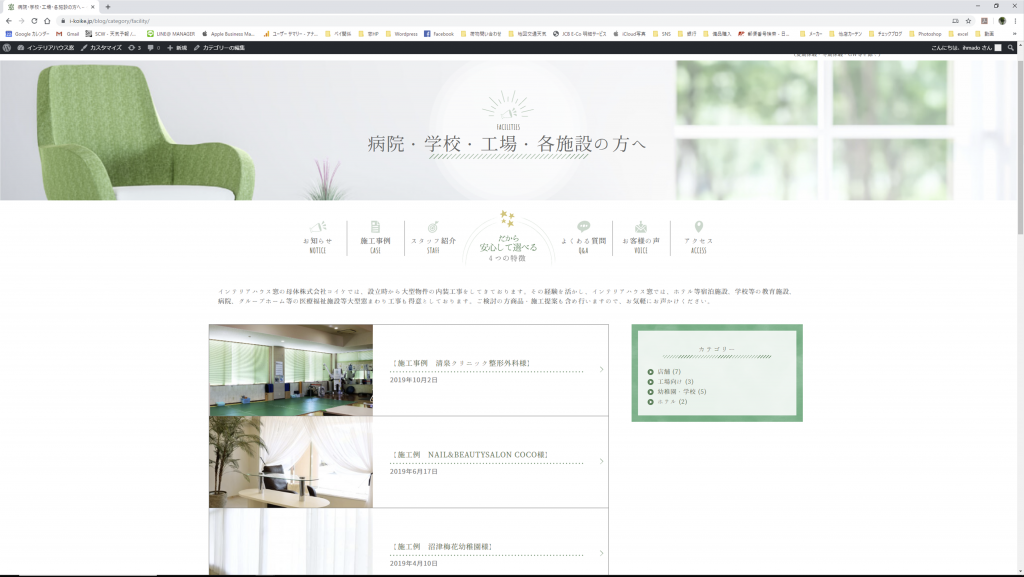Open the Apple Business Manager bookmark
This screenshot has height=577, width=1024.
coord(228,34)
